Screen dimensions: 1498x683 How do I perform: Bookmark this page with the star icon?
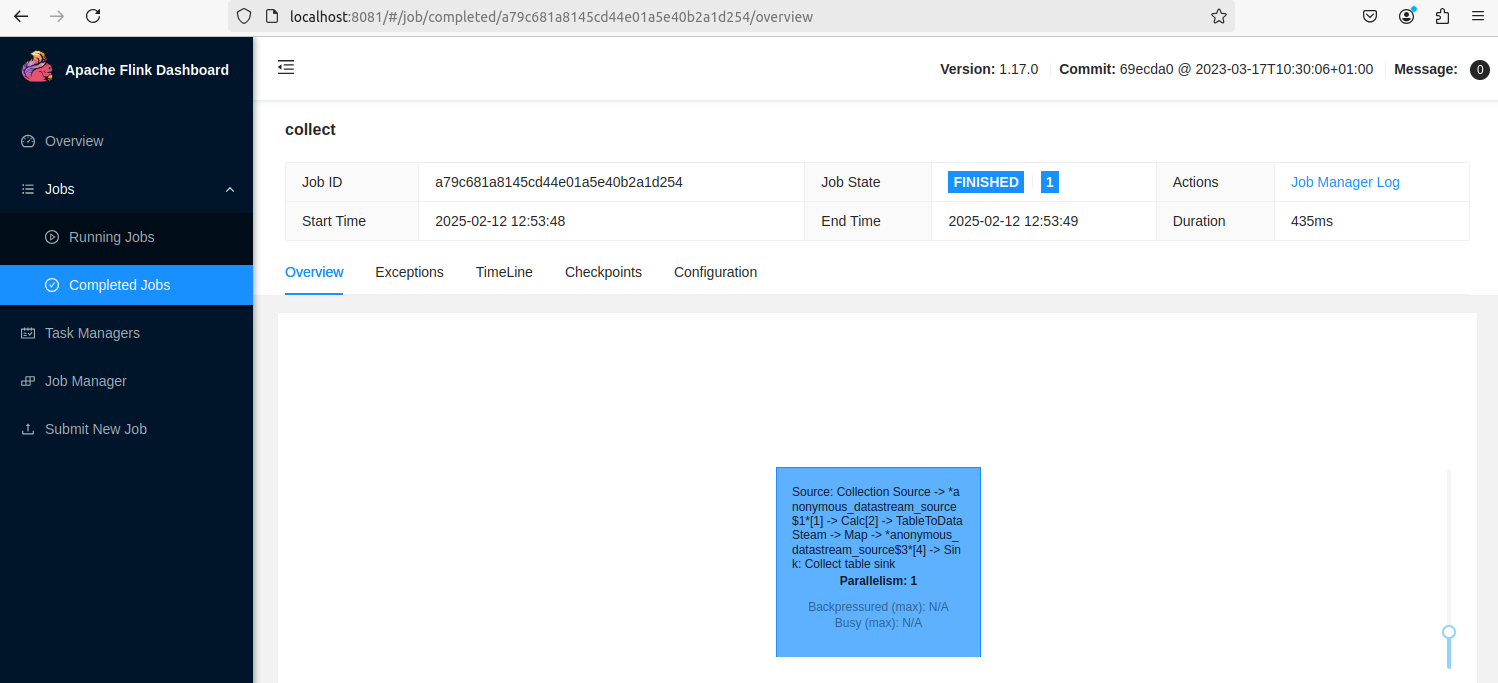pos(1218,16)
